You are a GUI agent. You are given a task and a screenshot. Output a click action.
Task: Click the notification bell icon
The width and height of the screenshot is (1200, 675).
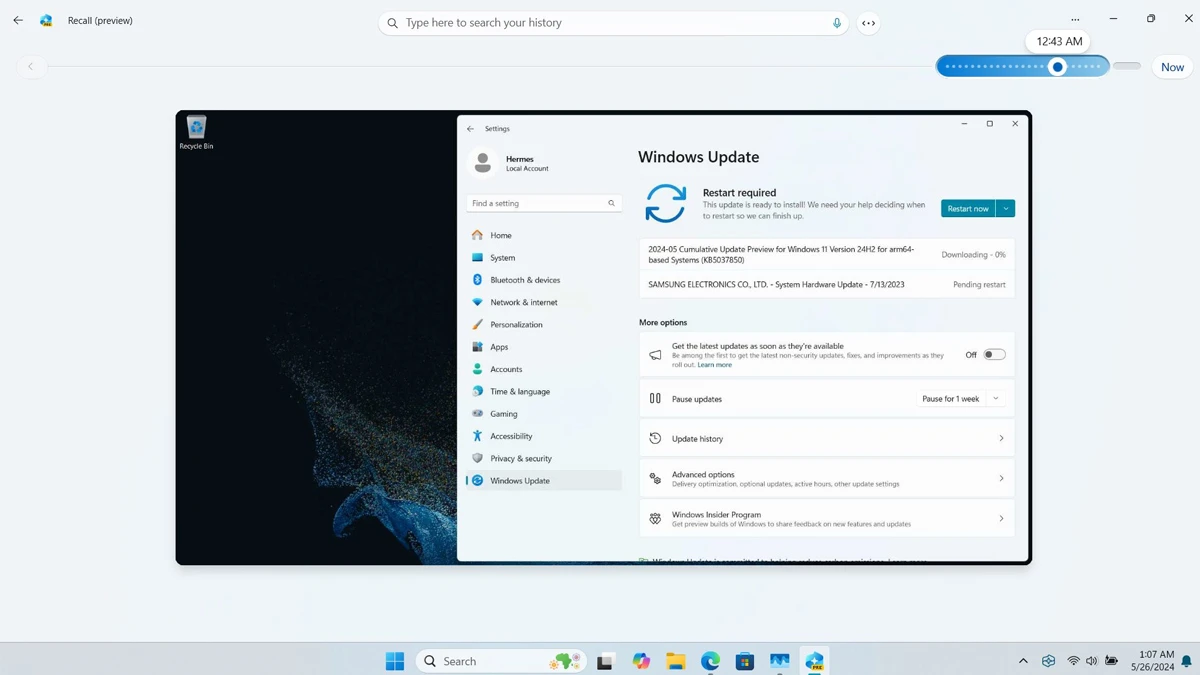click(x=1186, y=661)
